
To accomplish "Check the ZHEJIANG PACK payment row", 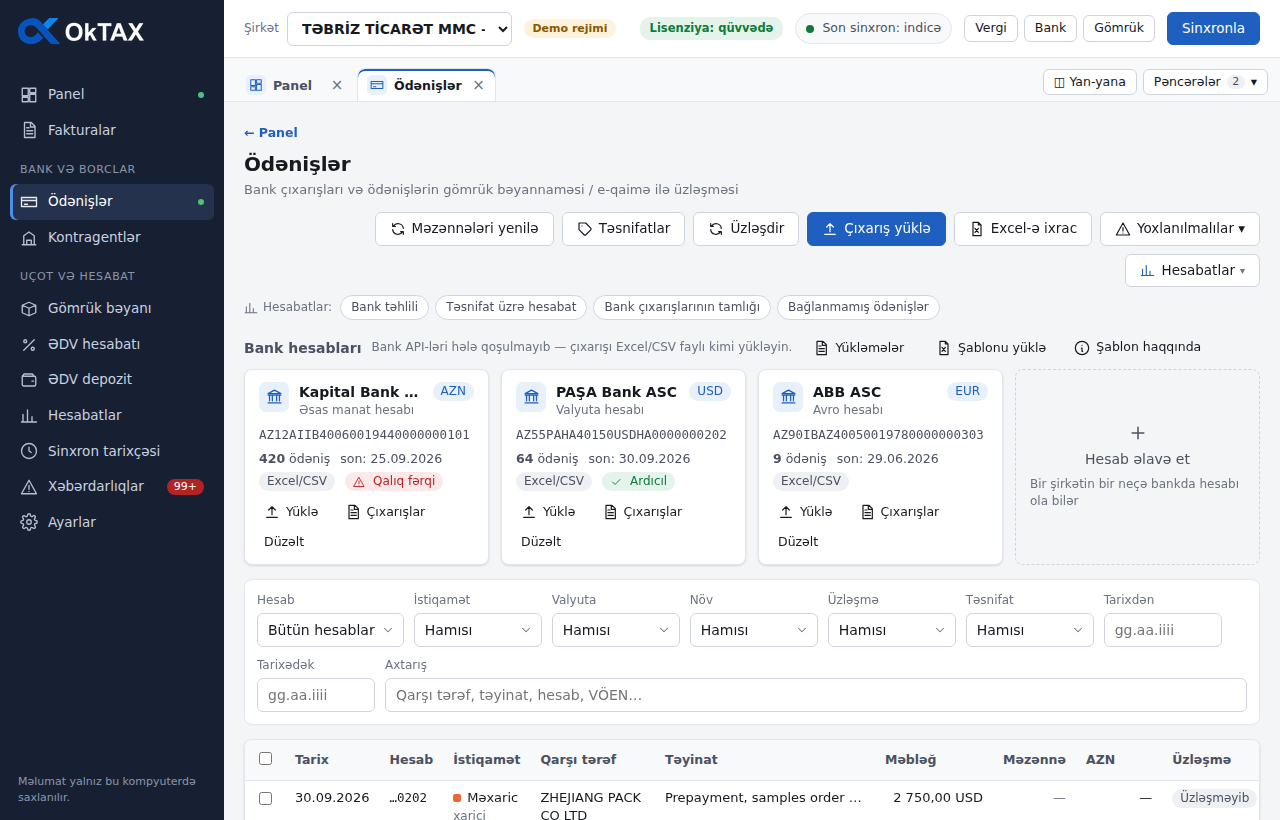I will 265,798.
